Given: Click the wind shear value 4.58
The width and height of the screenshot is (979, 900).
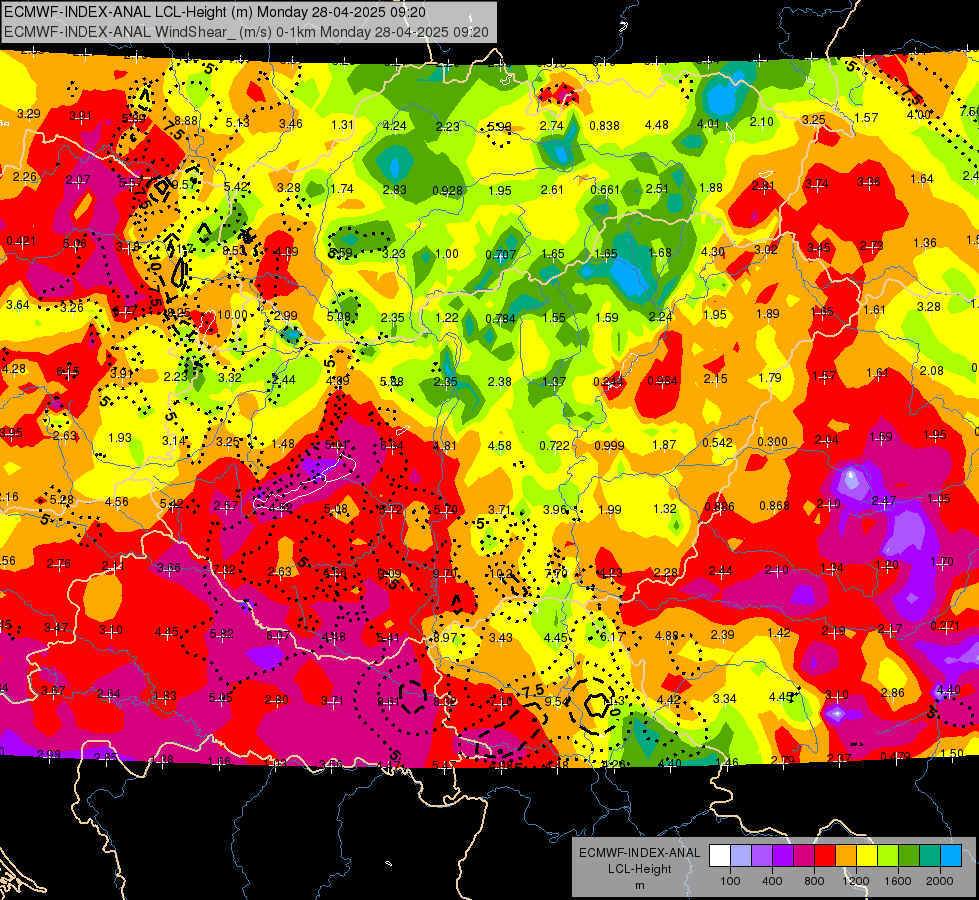Looking at the screenshot, I should 499,446.
